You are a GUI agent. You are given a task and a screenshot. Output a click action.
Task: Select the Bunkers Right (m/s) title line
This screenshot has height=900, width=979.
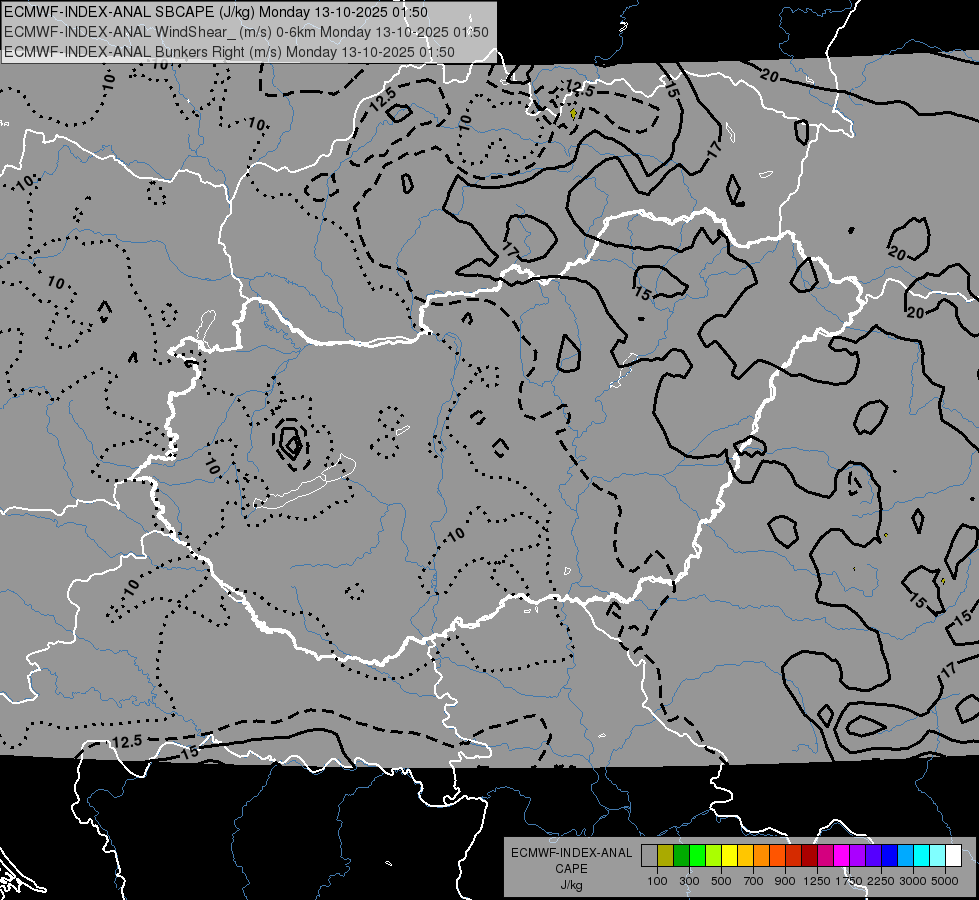point(229,52)
